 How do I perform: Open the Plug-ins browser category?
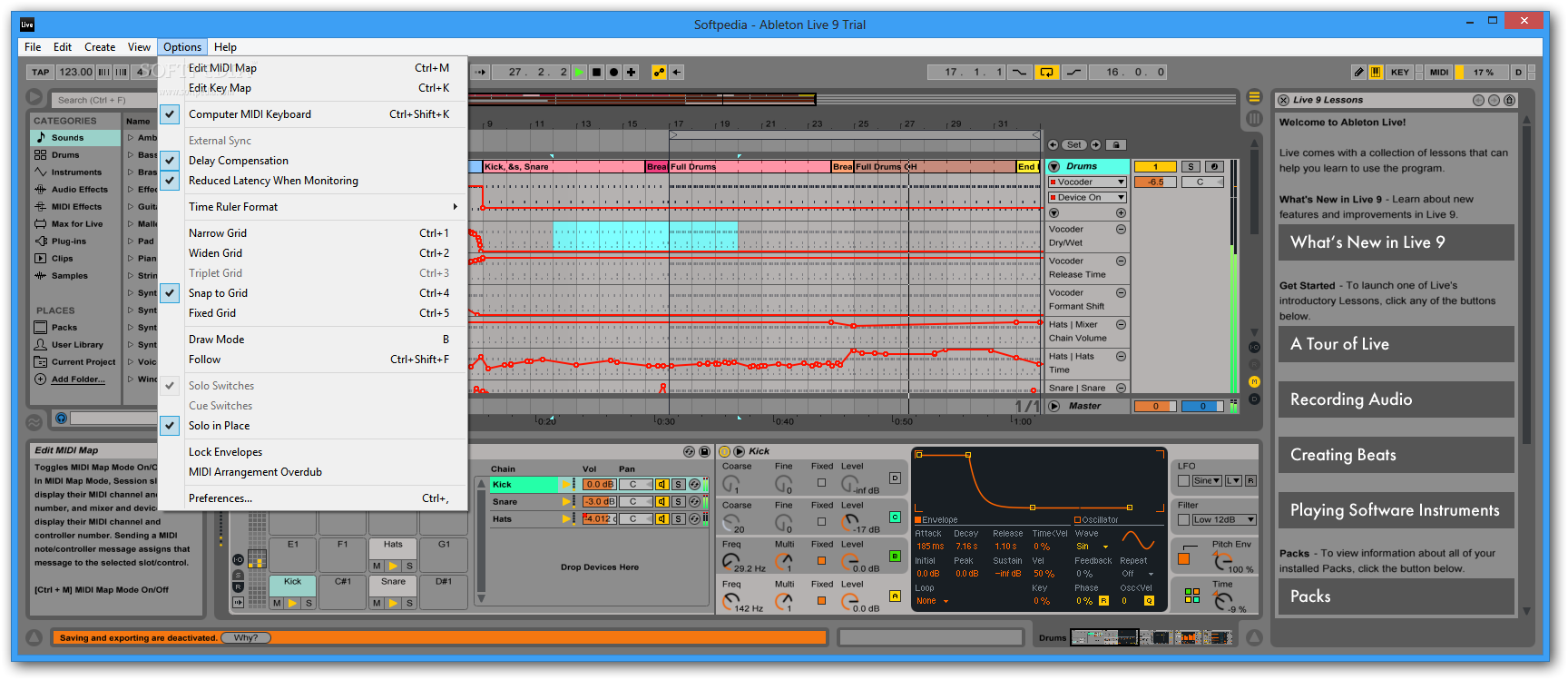click(75, 241)
